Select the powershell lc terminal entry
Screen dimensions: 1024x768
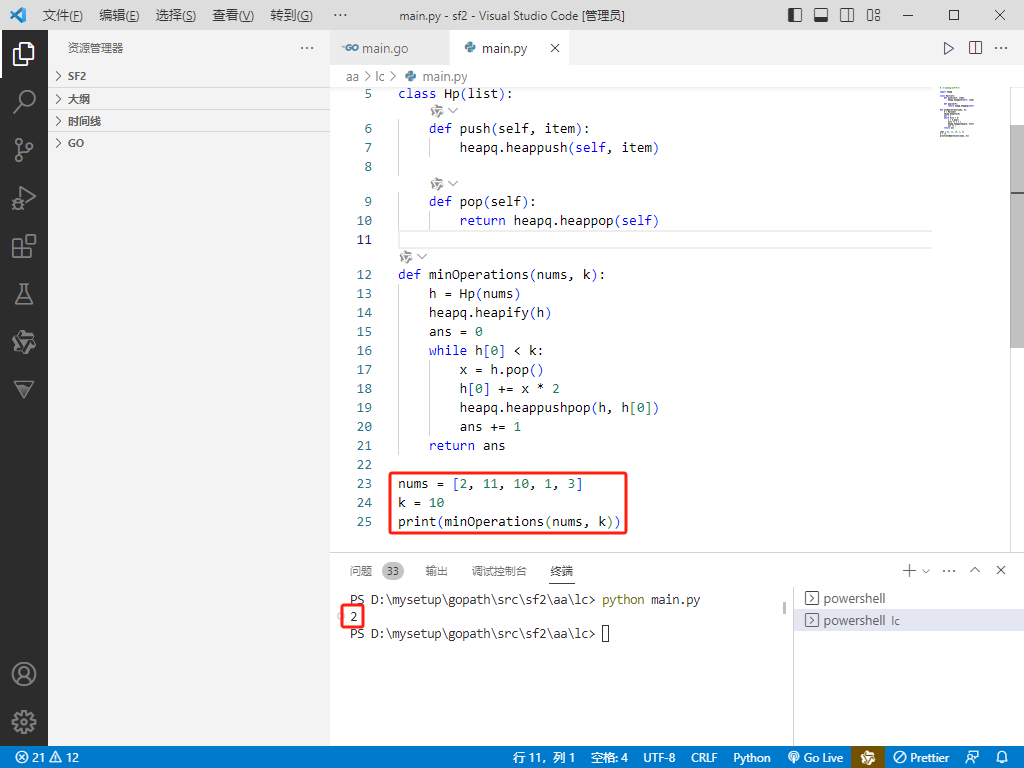tap(909, 620)
